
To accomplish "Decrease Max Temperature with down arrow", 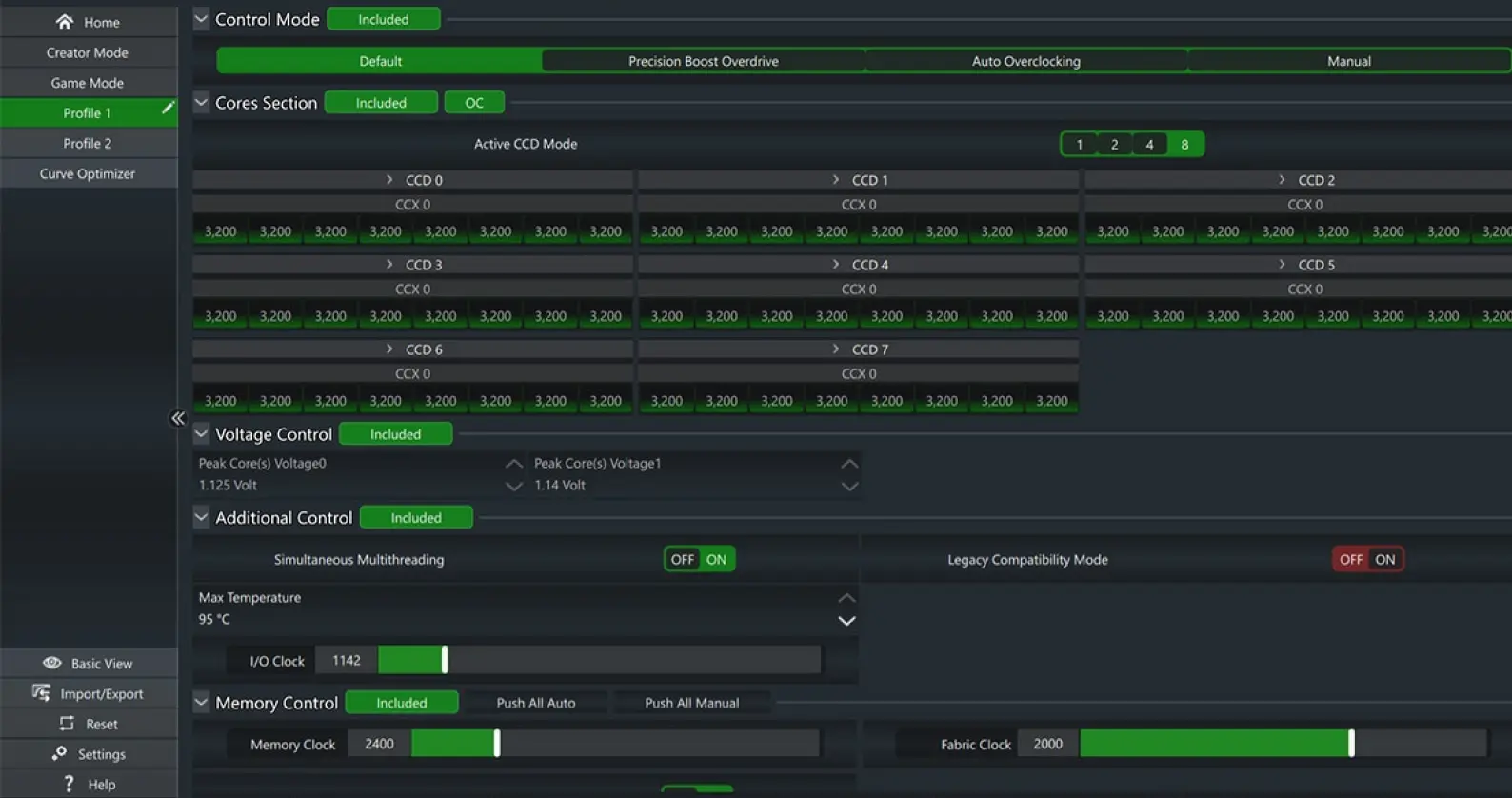I will (x=846, y=621).
